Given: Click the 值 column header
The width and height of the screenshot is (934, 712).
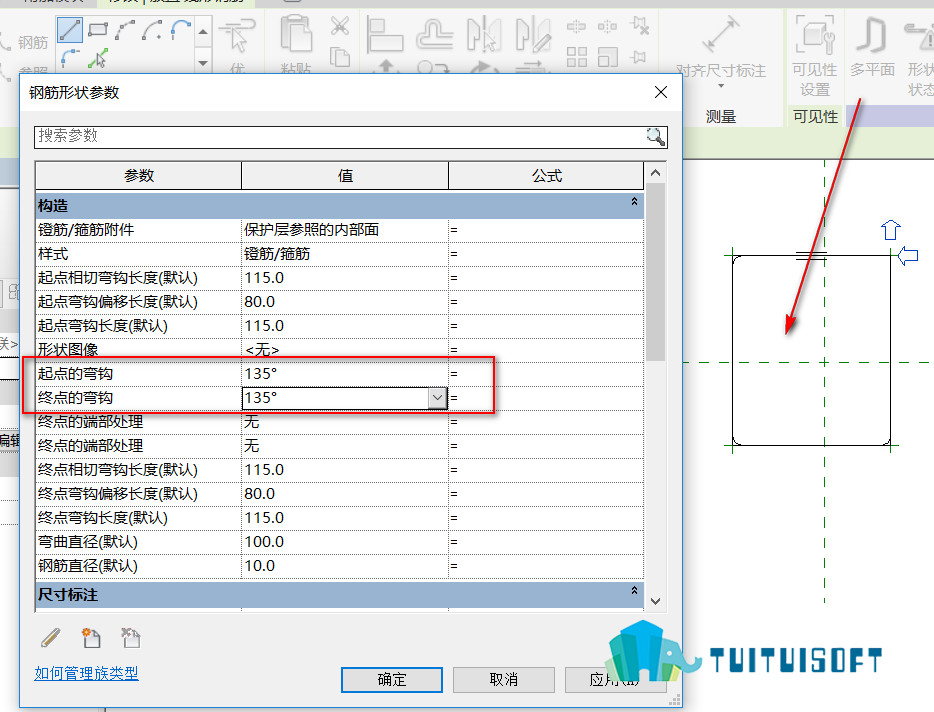Looking at the screenshot, I should pos(345,176).
